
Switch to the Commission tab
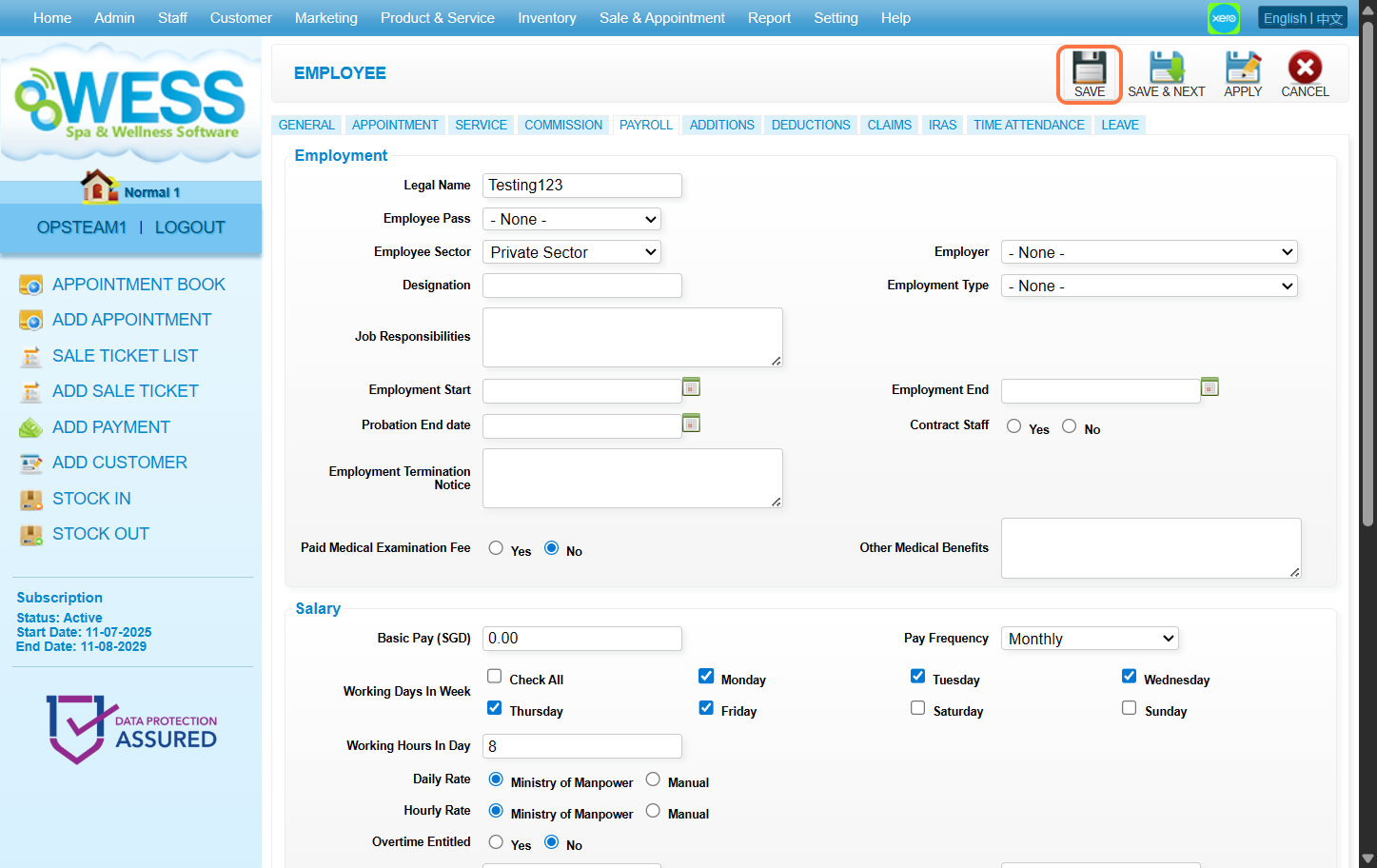(x=563, y=125)
